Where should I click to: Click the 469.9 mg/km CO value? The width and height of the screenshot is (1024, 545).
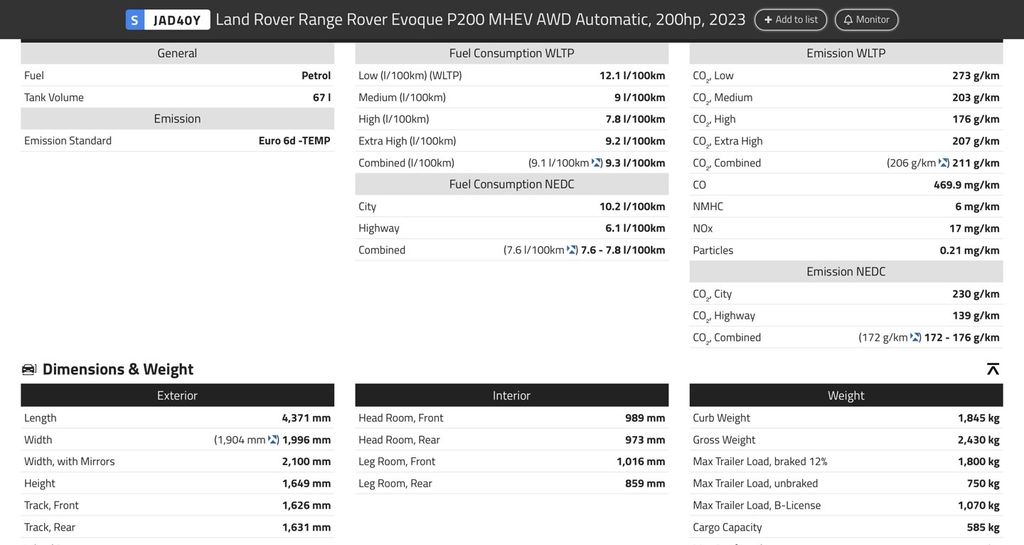tap(967, 185)
